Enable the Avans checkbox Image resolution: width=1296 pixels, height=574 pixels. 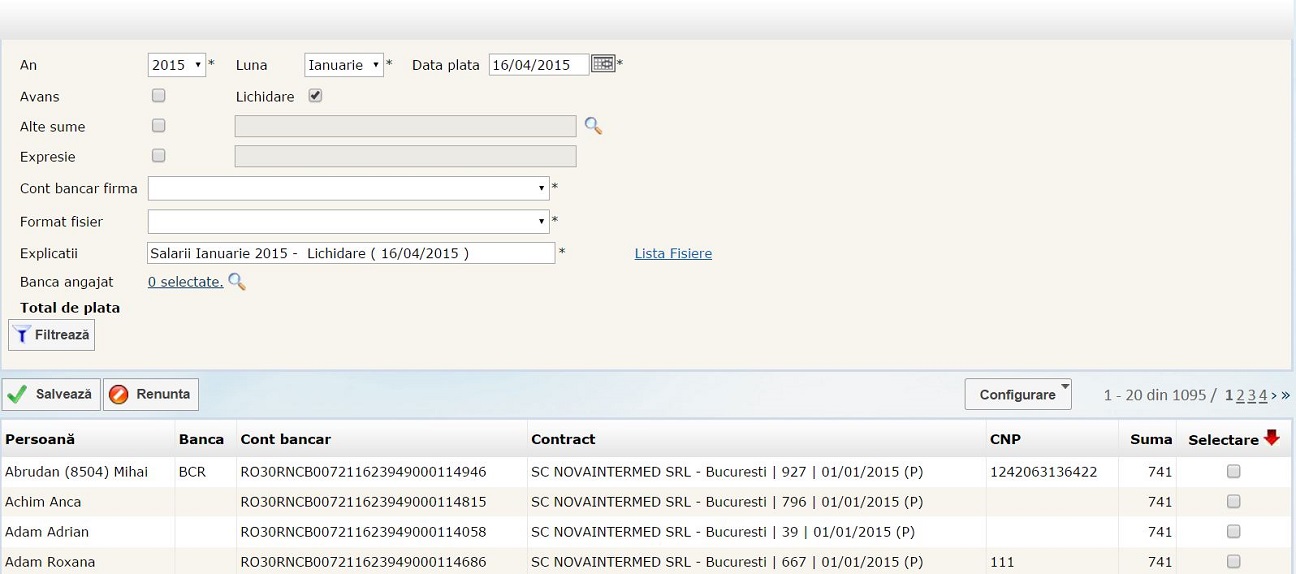(158, 96)
